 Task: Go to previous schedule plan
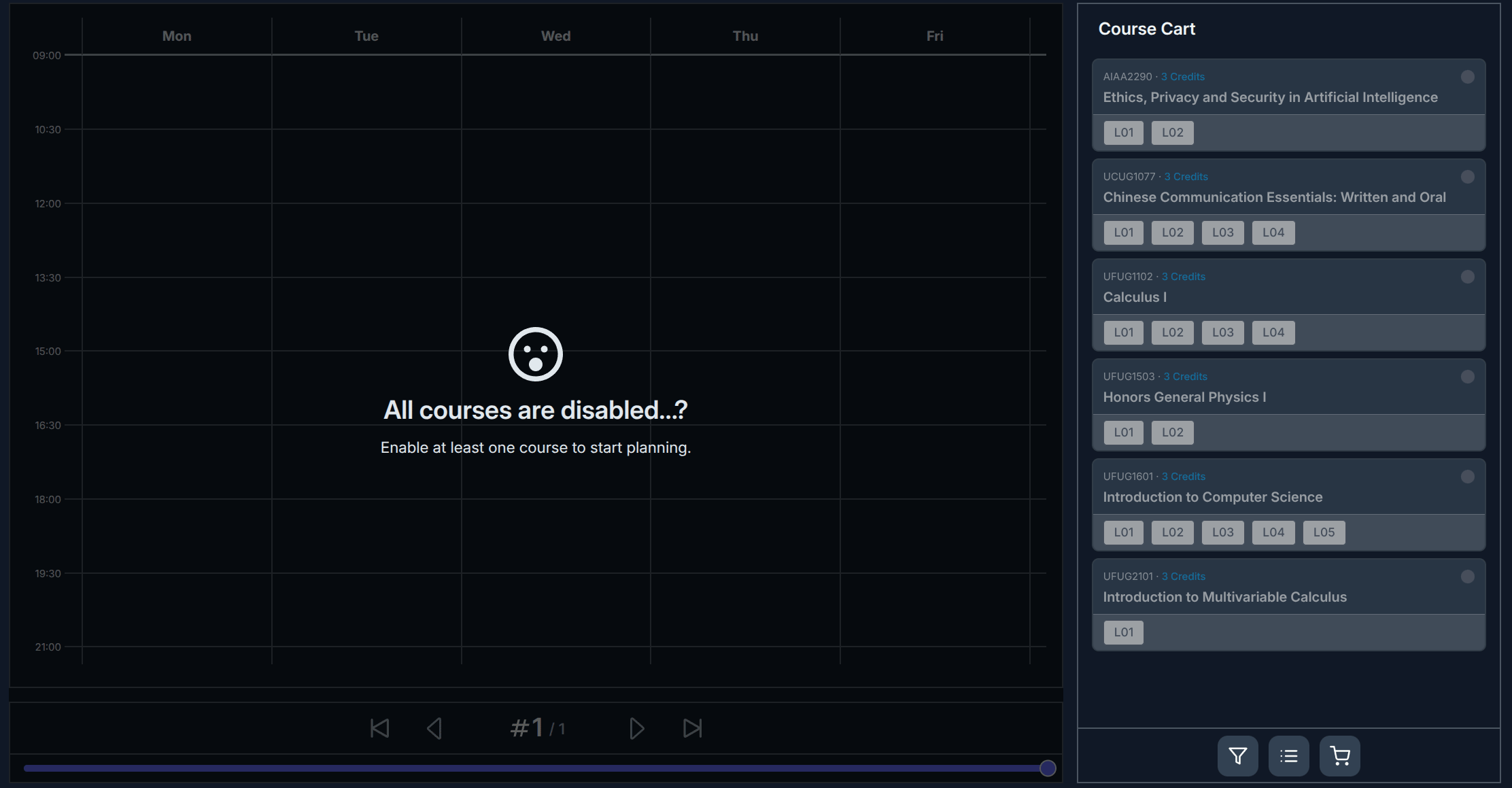click(434, 728)
